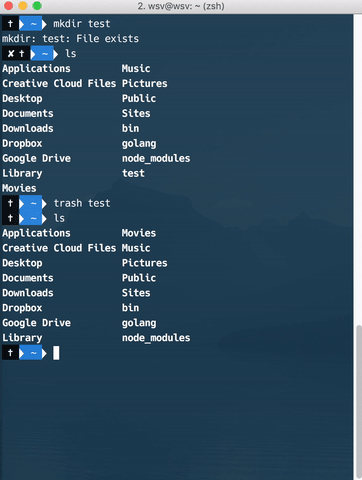
Task: Click 'Public' in the first listing
Action: point(139,99)
